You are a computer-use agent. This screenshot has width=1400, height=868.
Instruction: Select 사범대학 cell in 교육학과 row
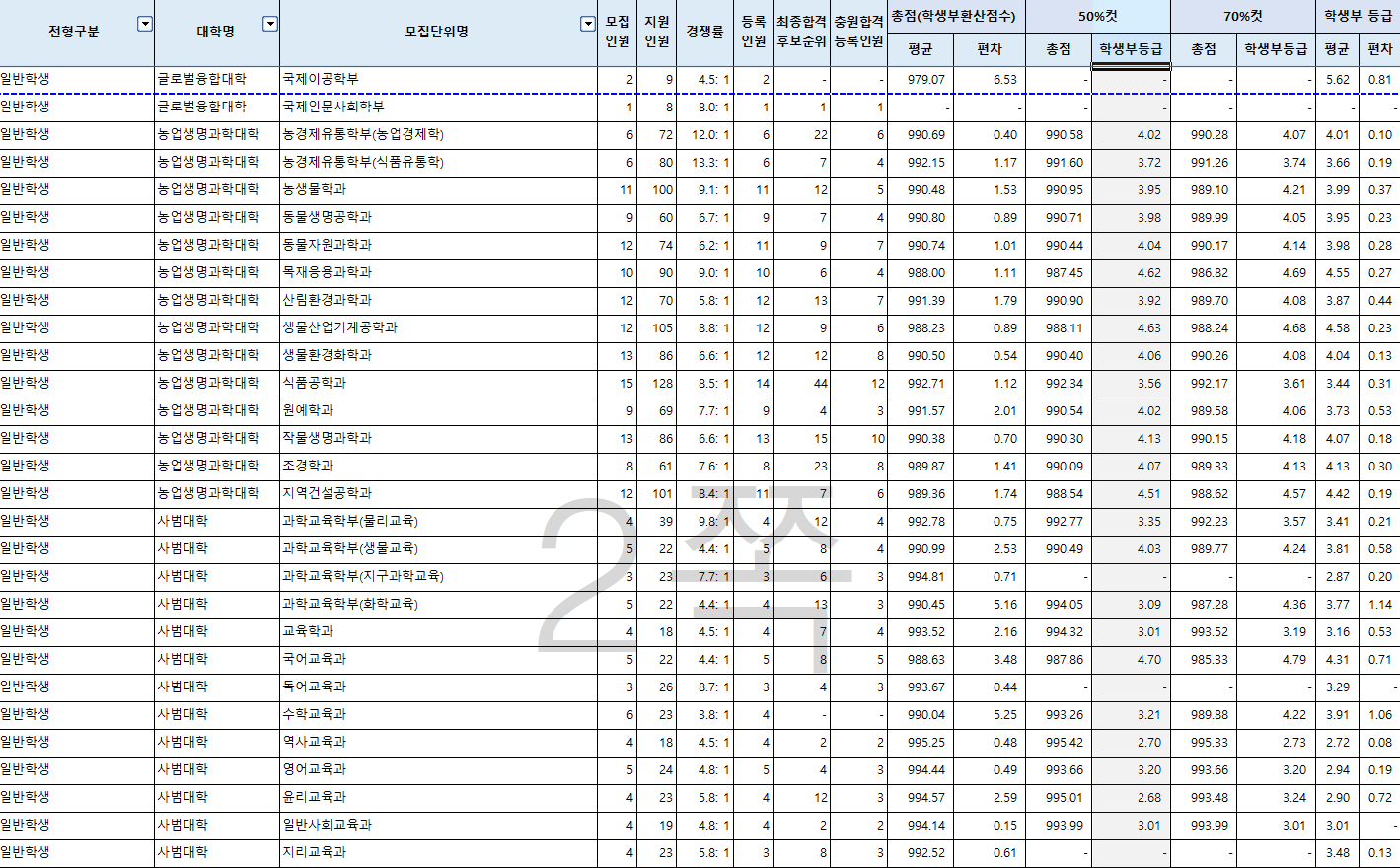tap(217, 631)
